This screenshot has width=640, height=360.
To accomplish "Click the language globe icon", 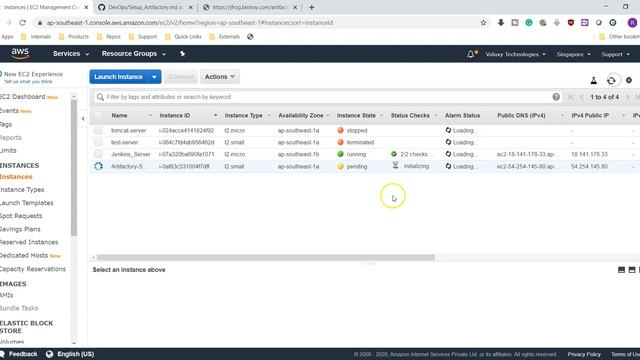I will [49, 354].
